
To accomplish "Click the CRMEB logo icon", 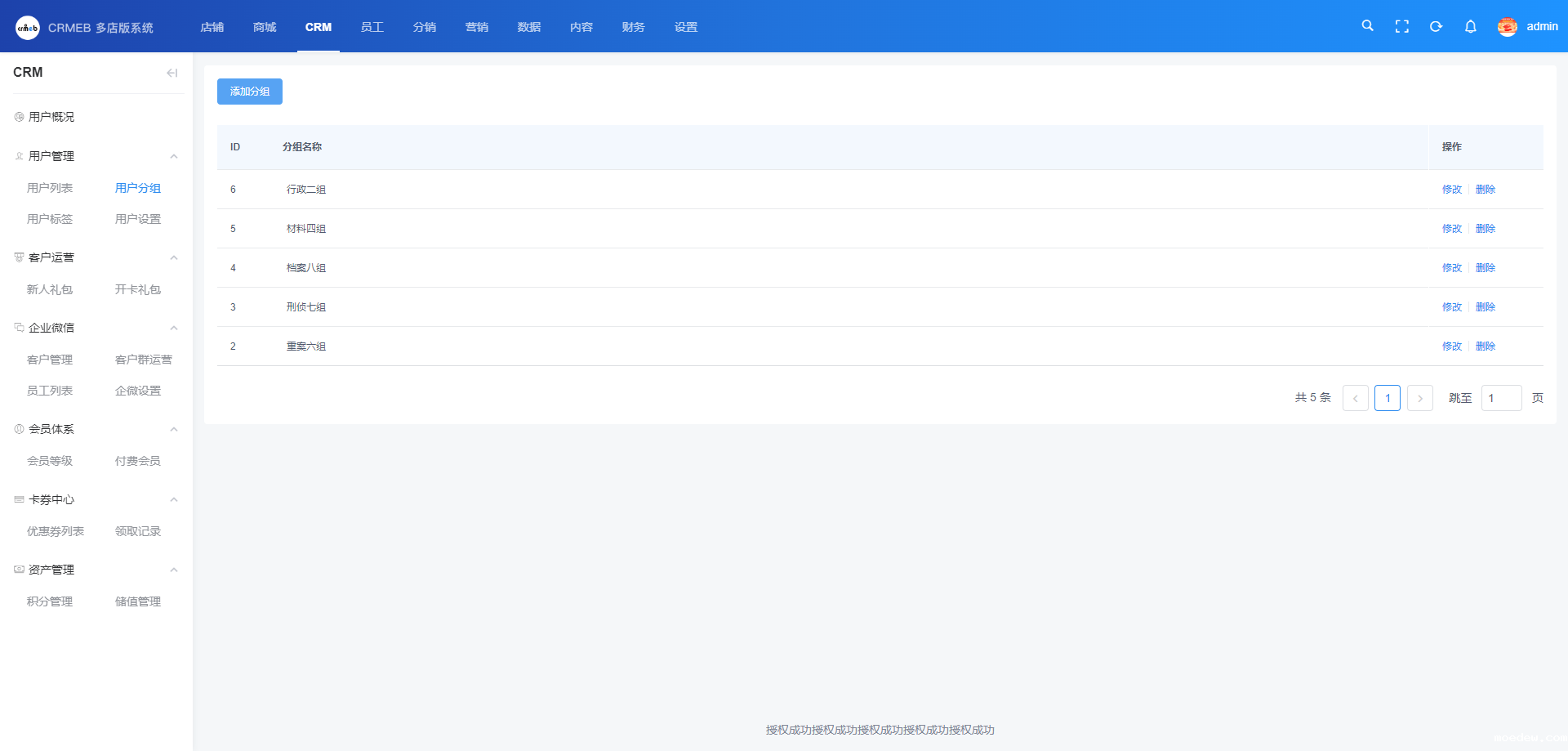I will point(28,28).
